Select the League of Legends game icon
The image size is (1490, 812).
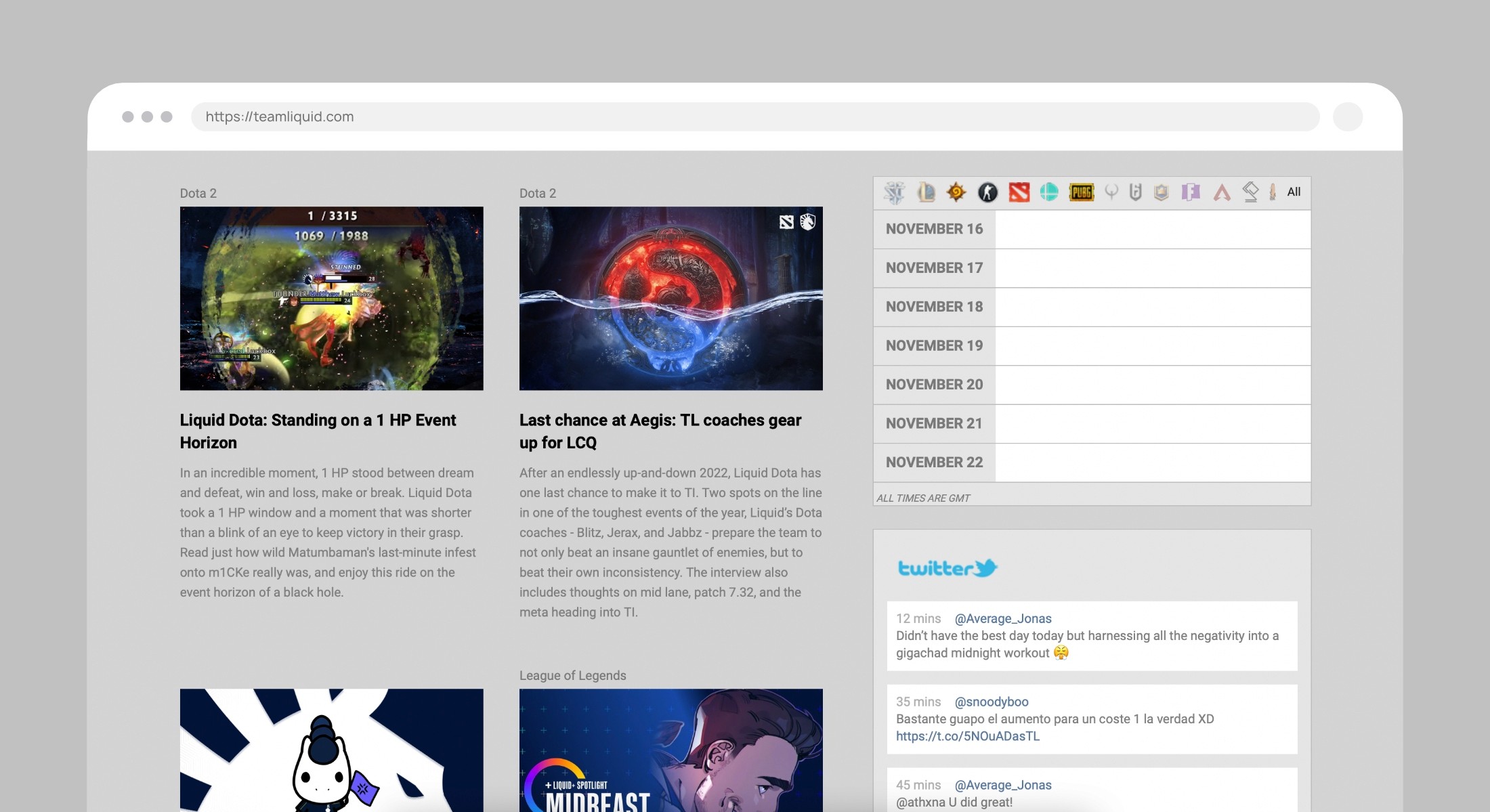click(925, 192)
